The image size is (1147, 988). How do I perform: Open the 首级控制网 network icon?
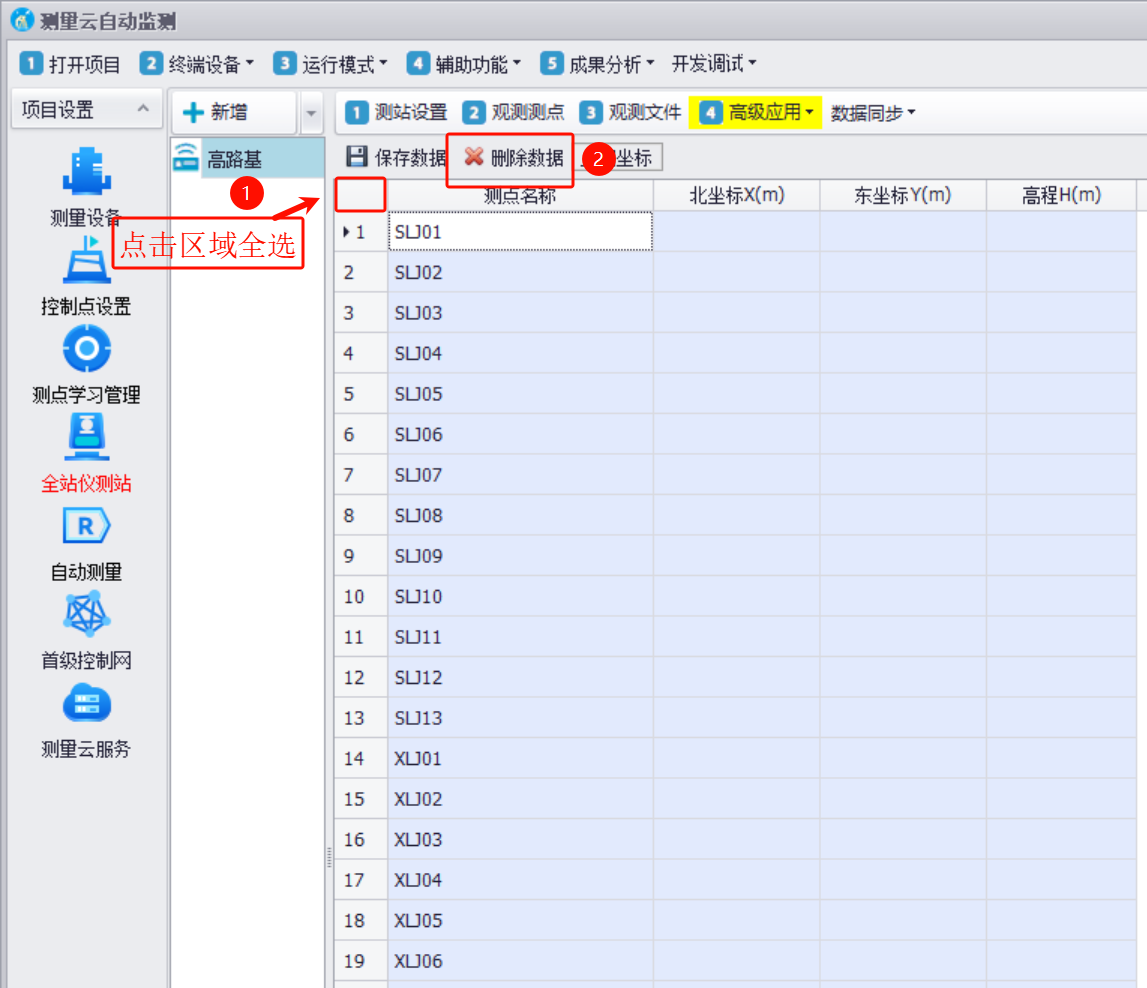(x=85, y=616)
